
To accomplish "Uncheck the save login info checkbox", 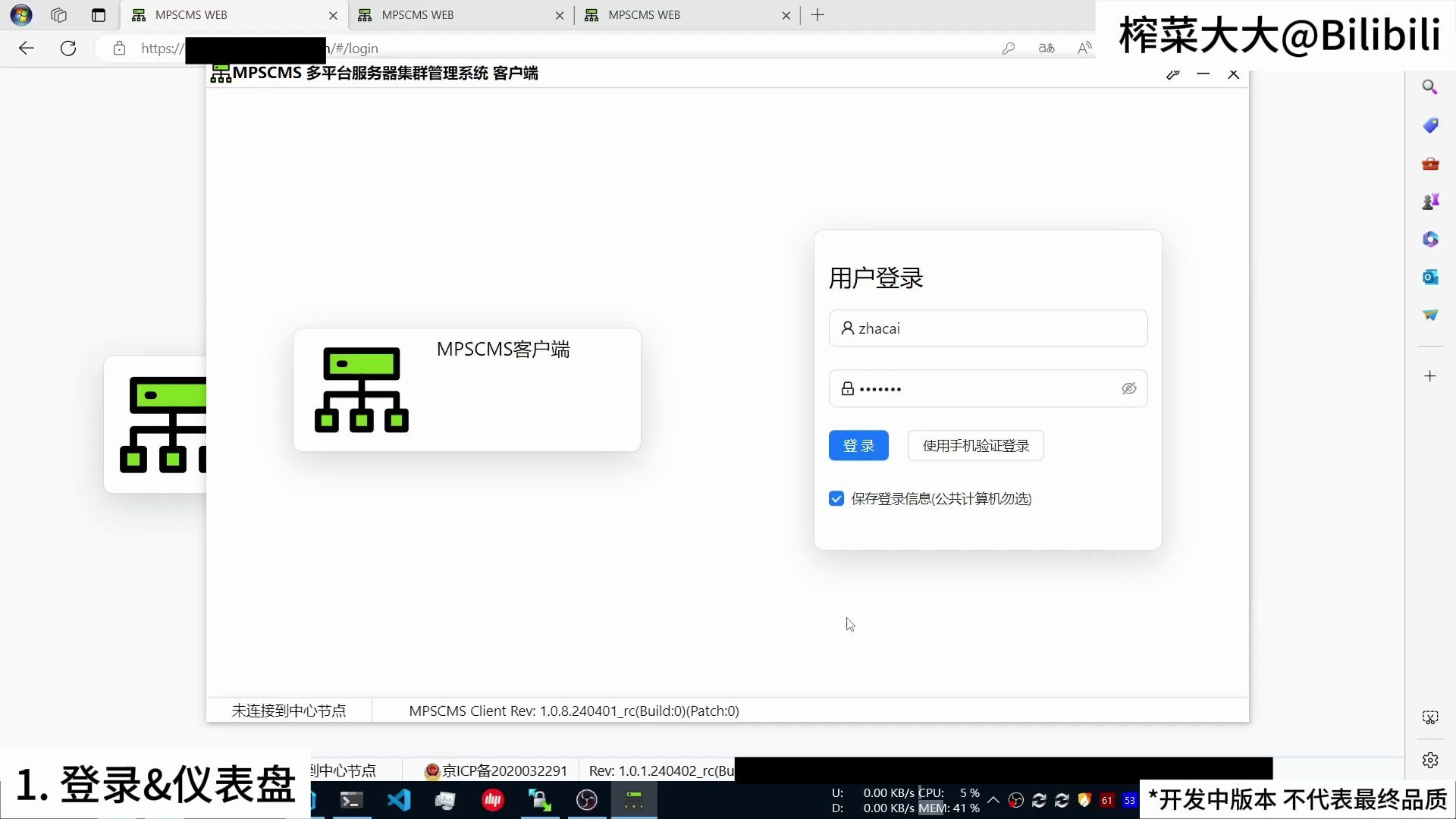I will point(836,499).
